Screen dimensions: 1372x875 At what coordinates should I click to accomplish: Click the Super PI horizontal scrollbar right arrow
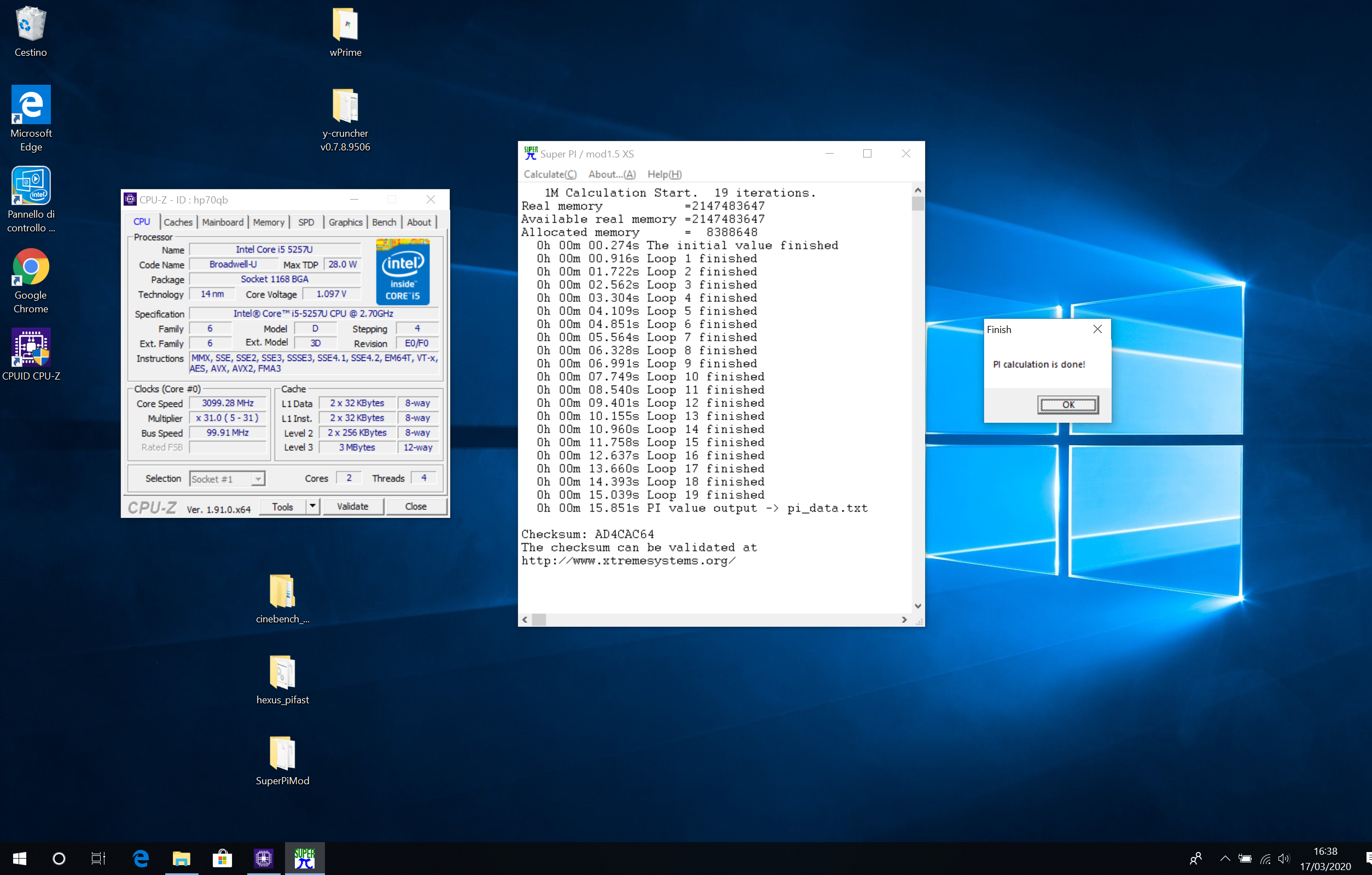[904, 620]
